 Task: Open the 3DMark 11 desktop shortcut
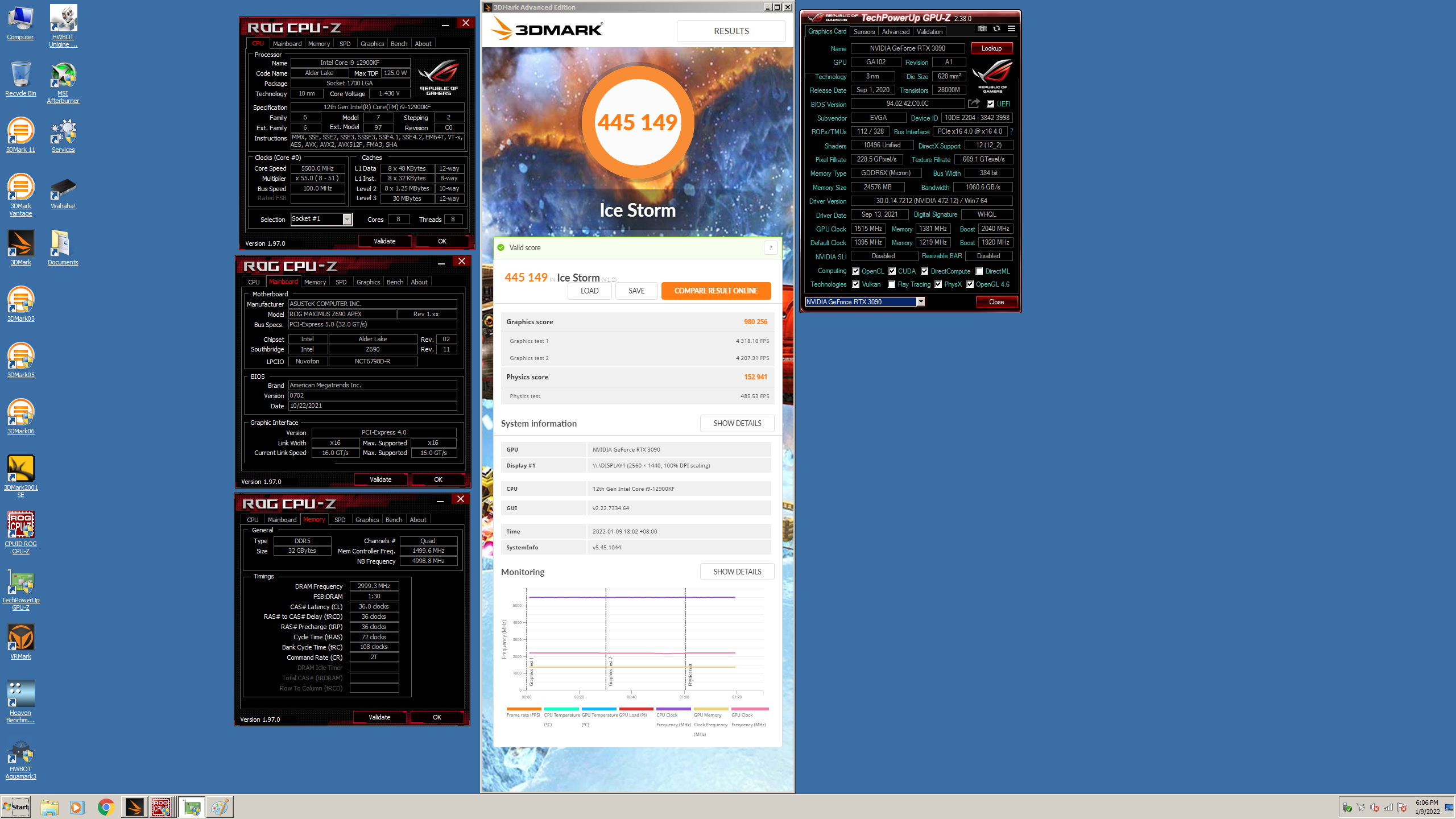[20, 135]
